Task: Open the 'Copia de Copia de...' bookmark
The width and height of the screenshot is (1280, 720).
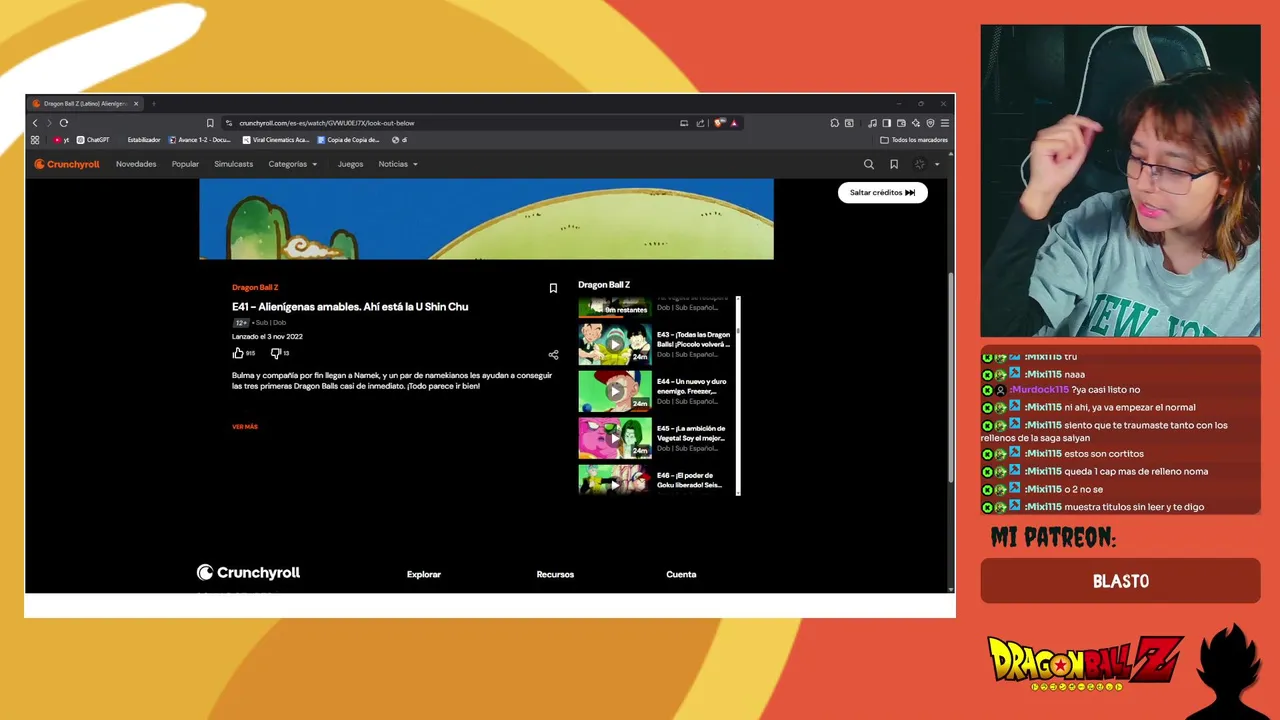Action: tap(348, 140)
